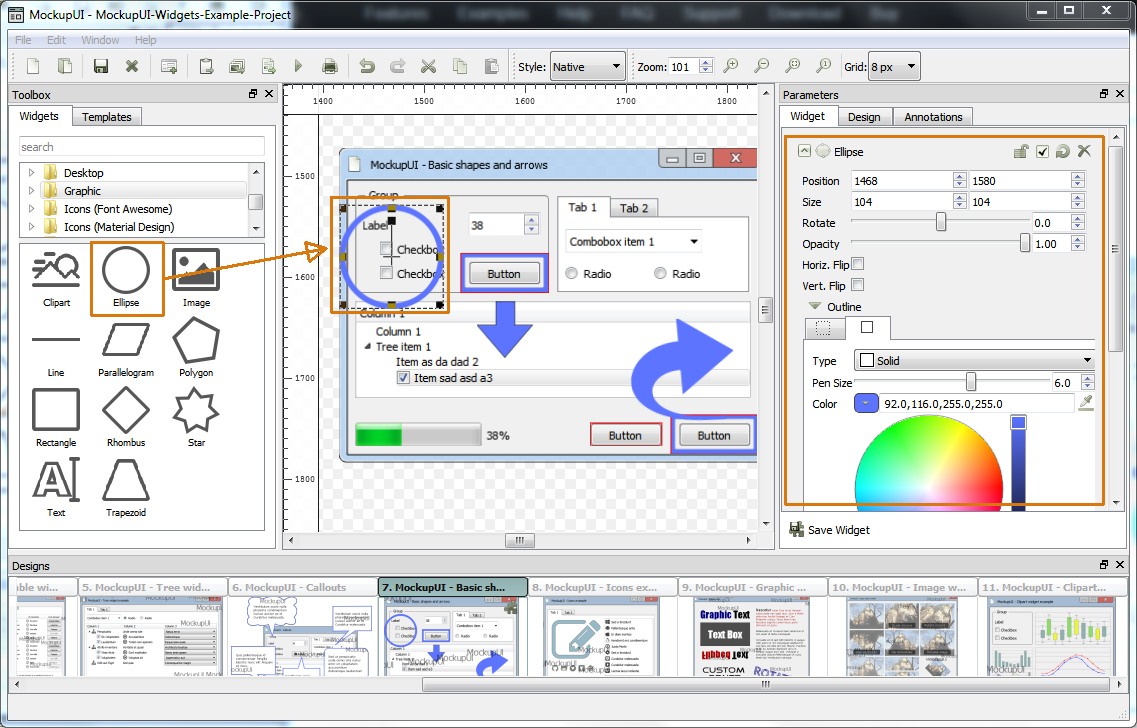The width and height of the screenshot is (1137, 728).
Task: Expand the Icons (Material Design) folder
Action: click(31, 227)
